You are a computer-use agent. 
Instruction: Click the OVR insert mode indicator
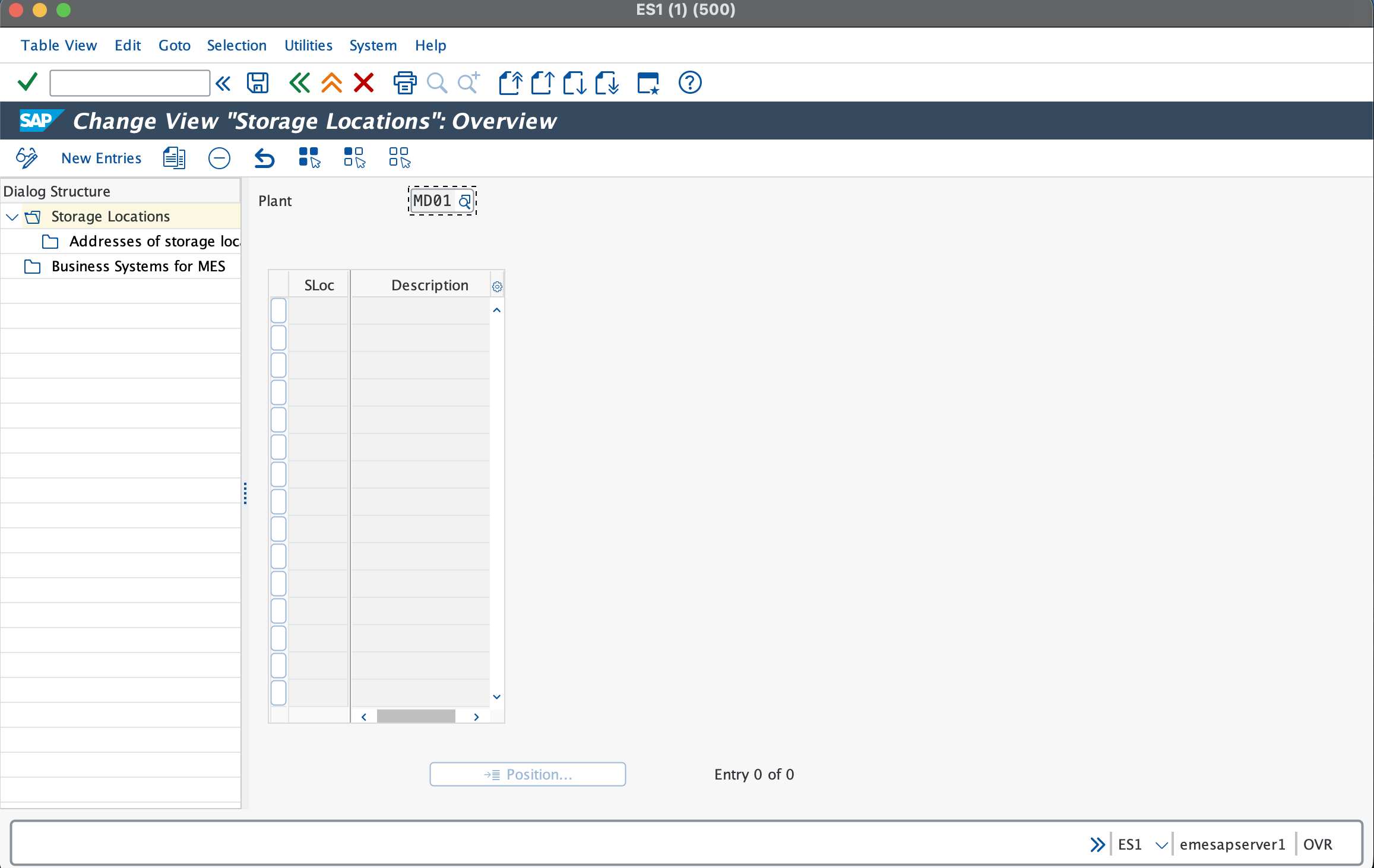point(1318,844)
